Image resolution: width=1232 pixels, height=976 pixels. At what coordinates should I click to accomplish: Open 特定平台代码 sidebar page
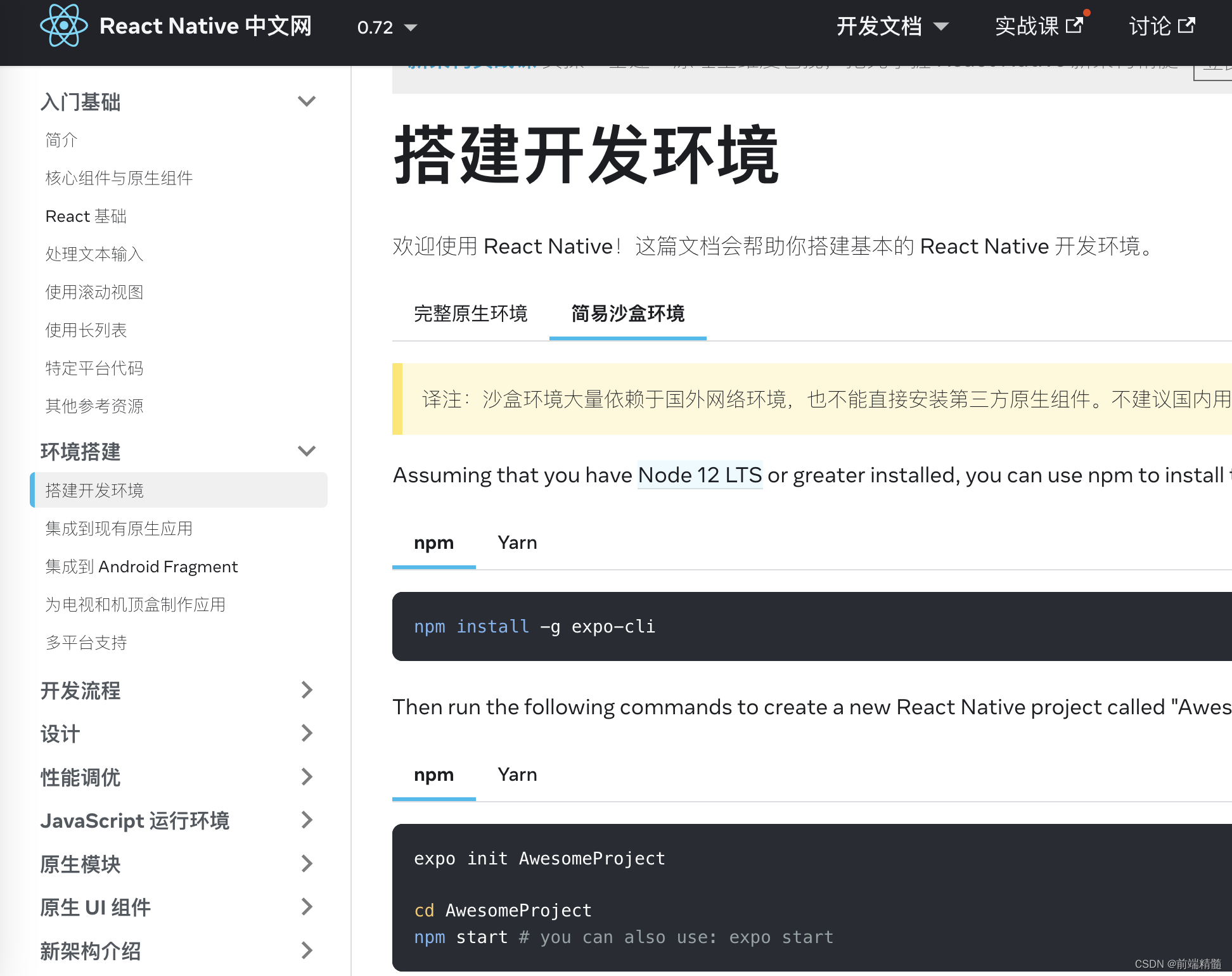(94, 368)
